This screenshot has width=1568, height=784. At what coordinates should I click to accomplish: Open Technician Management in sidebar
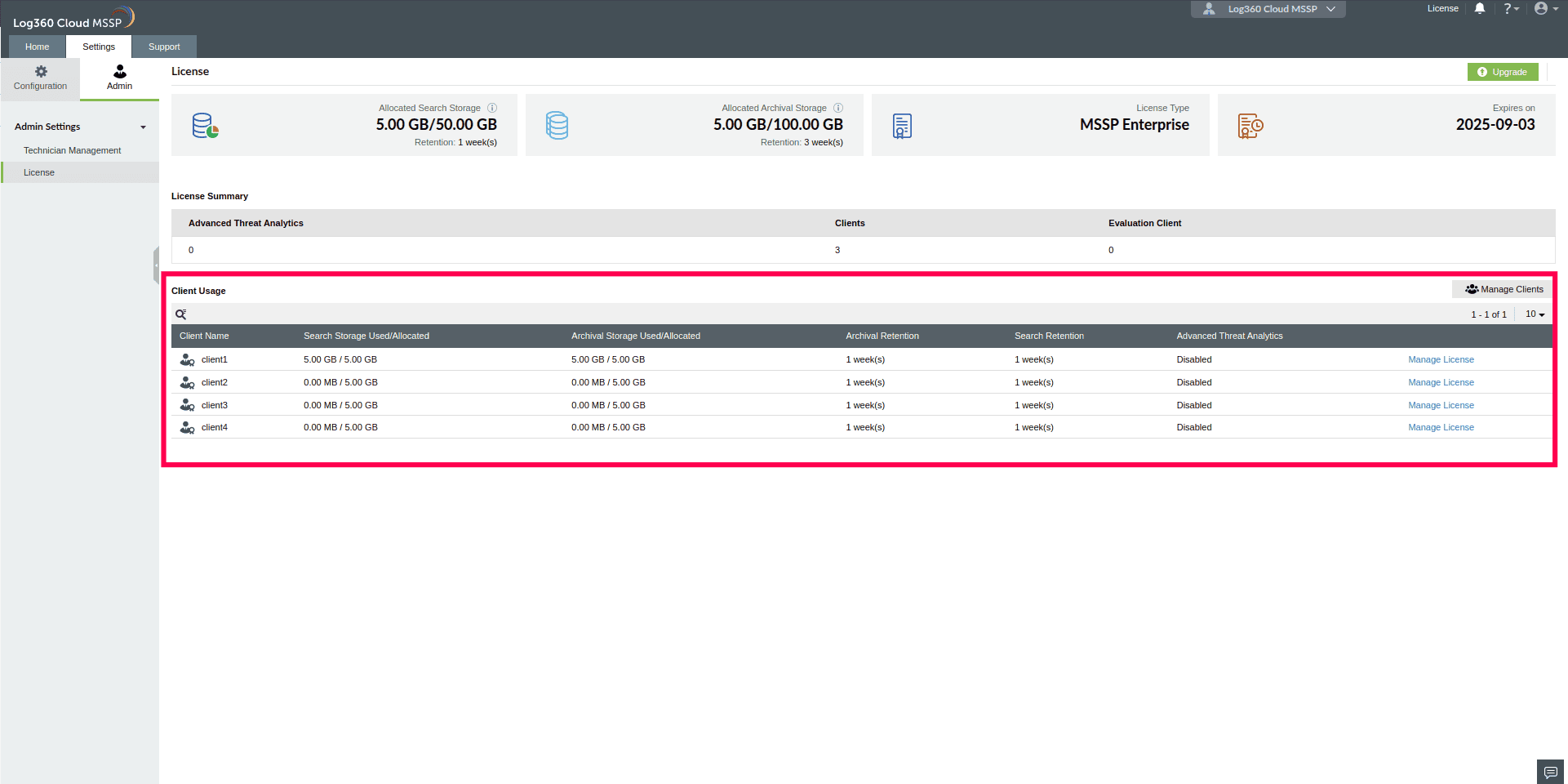click(73, 150)
